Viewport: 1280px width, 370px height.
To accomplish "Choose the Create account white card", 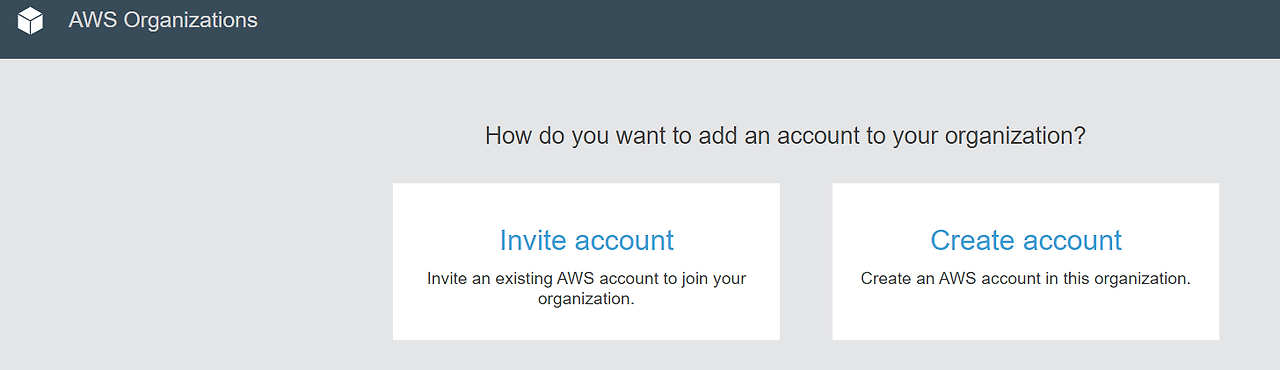I will coord(1026,261).
